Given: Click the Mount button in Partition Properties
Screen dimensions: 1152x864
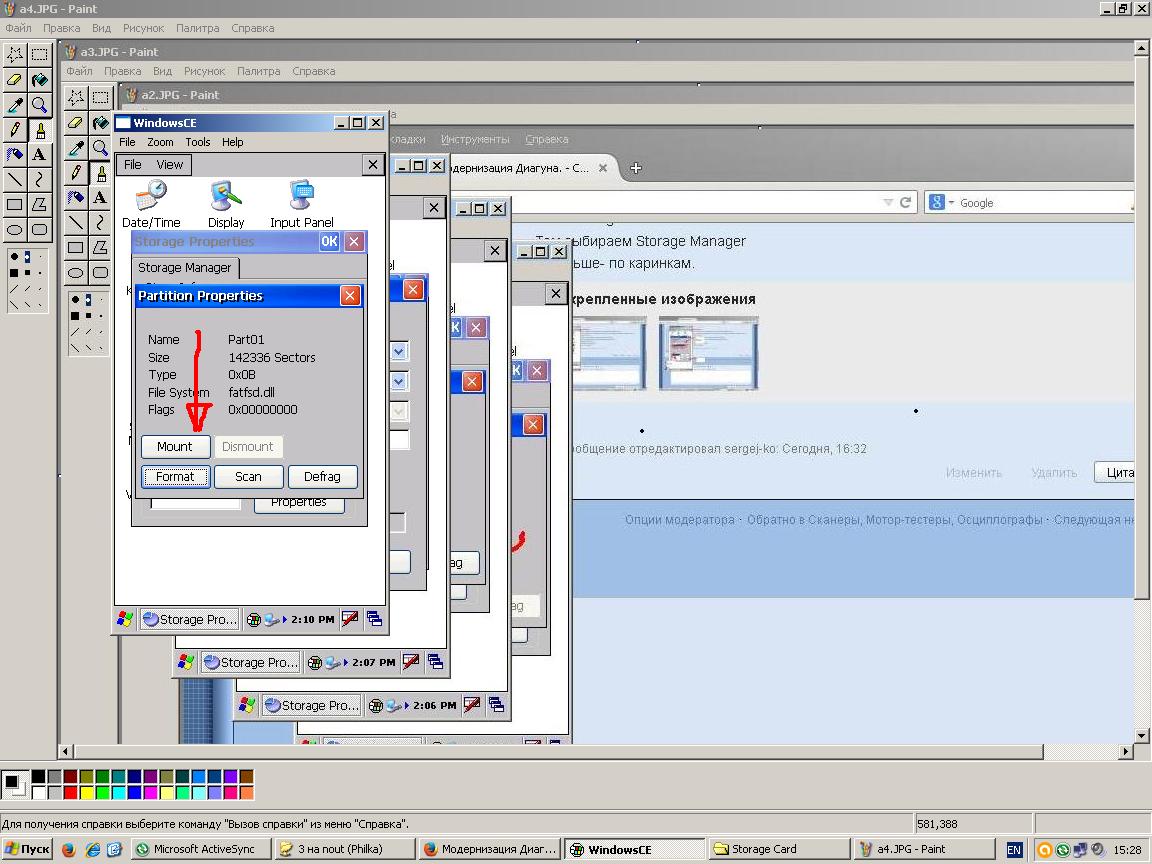Looking at the screenshot, I should pyautogui.click(x=175, y=447).
